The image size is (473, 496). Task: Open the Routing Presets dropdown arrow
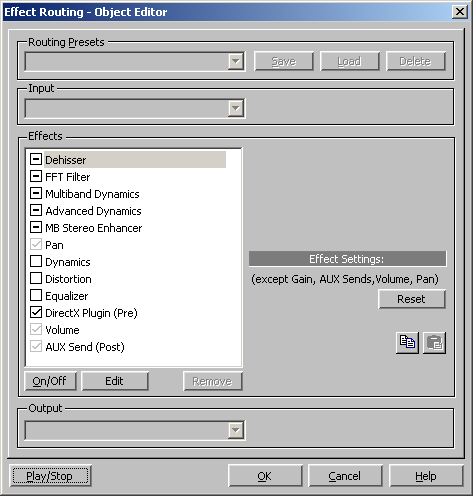pos(236,61)
